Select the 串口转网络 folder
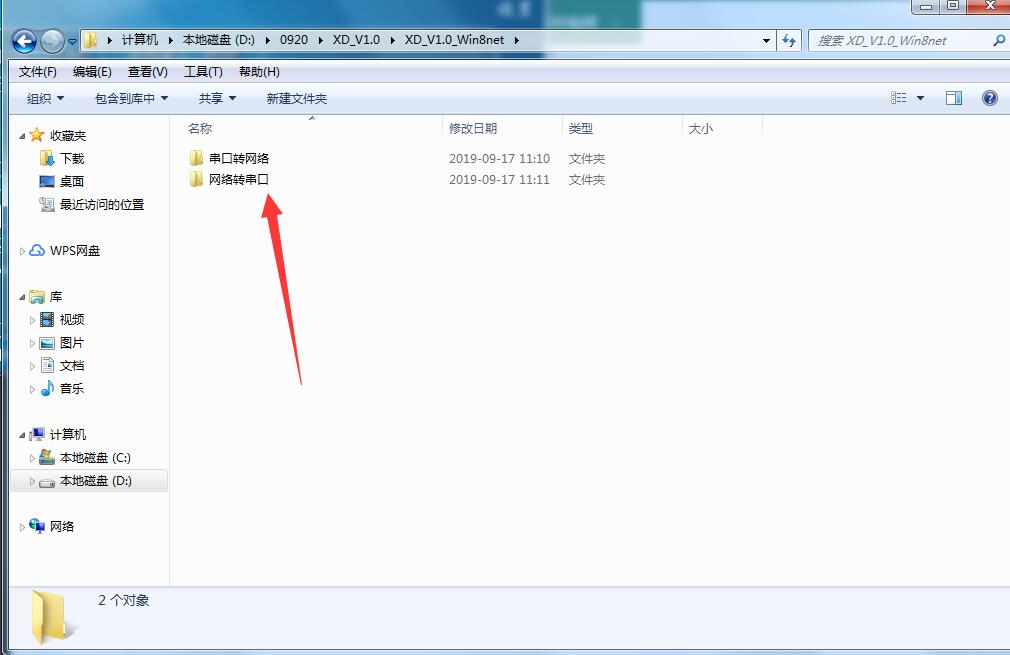 pos(238,158)
